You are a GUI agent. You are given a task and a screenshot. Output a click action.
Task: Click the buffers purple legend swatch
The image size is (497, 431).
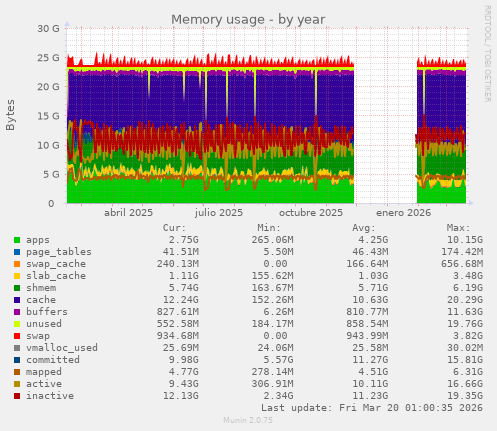17,312
